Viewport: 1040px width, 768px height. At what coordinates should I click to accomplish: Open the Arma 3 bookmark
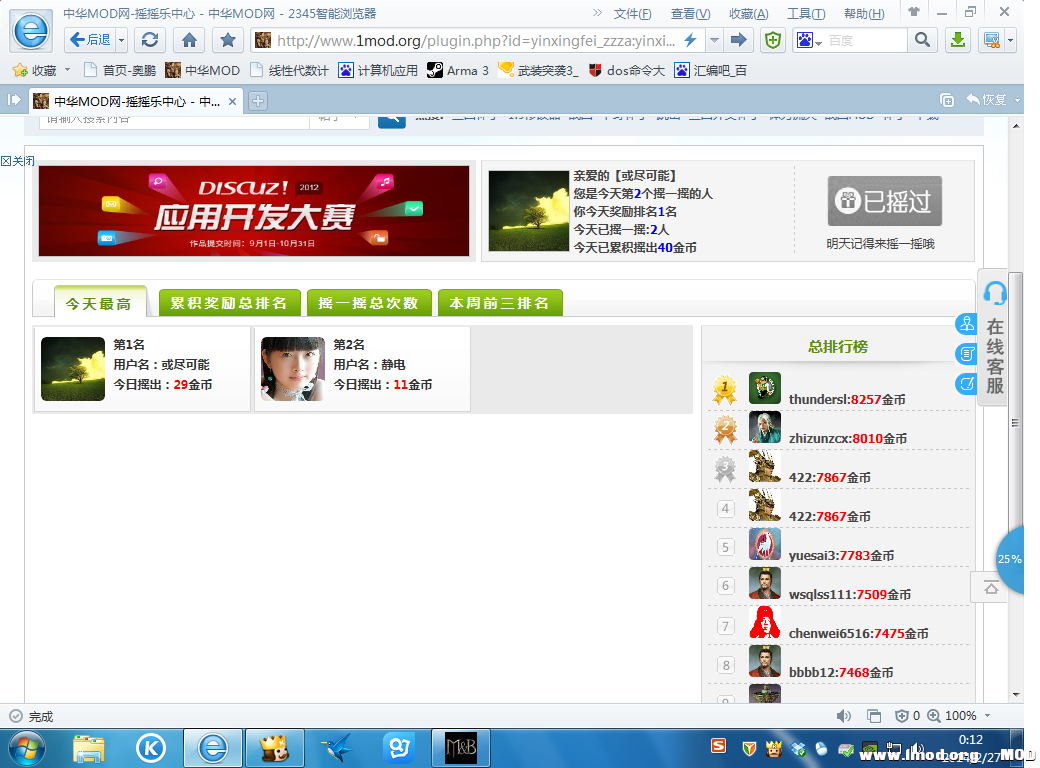coord(458,70)
